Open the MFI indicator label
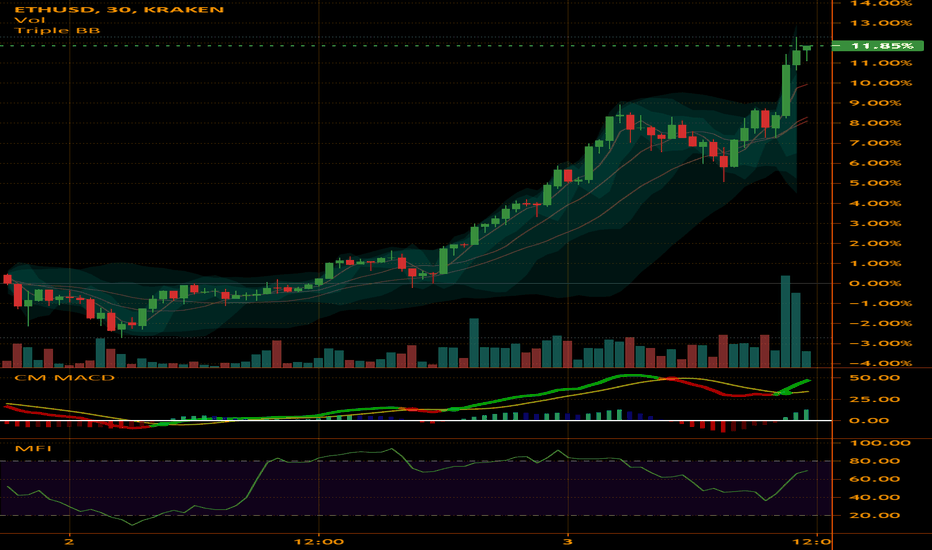 coord(33,448)
